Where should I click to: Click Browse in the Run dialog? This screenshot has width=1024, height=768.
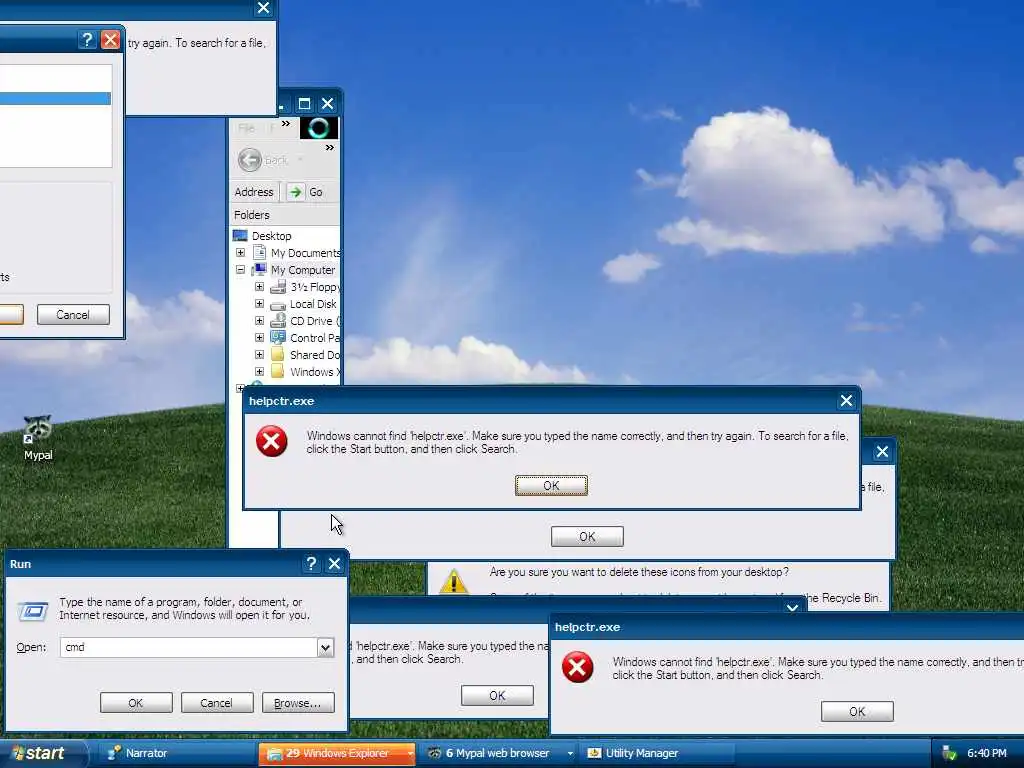(x=298, y=703)
